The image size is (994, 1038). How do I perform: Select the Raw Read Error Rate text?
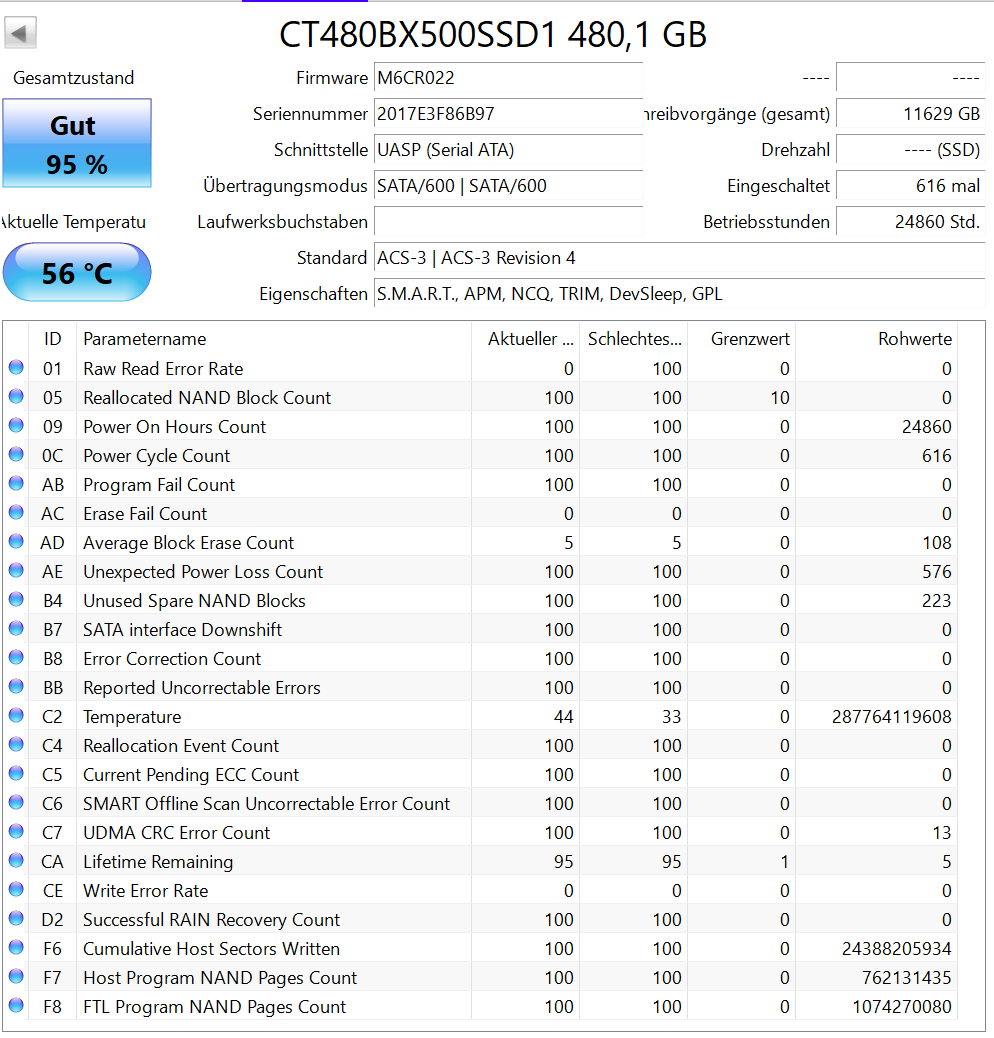tap(163, 369)
